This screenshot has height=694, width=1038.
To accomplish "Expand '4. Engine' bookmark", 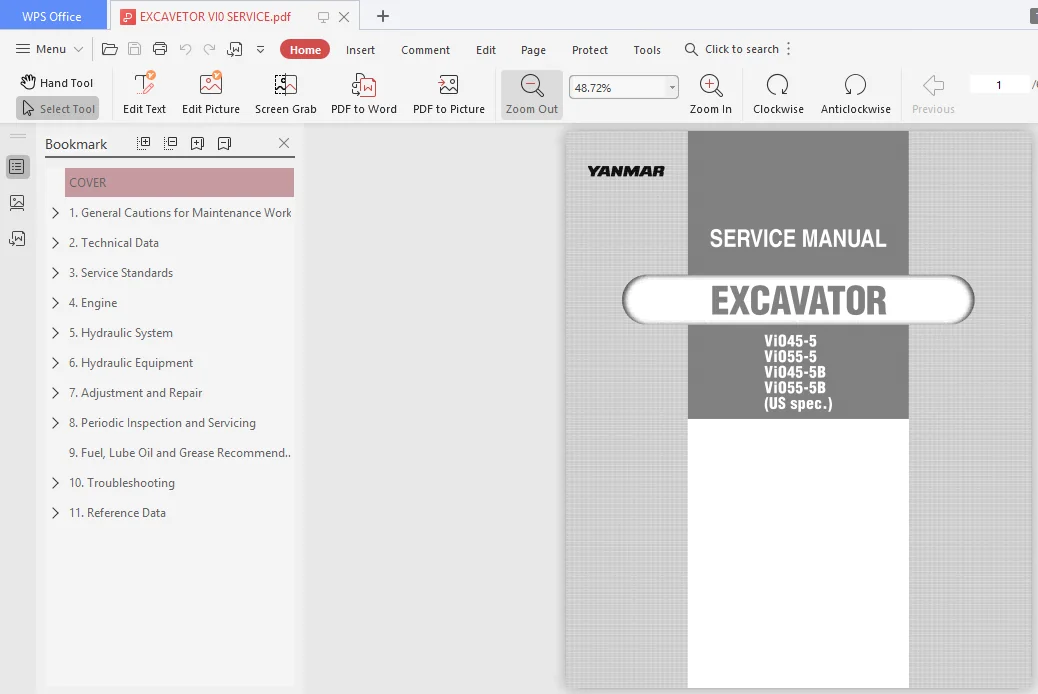I will (x=56, y=303).
